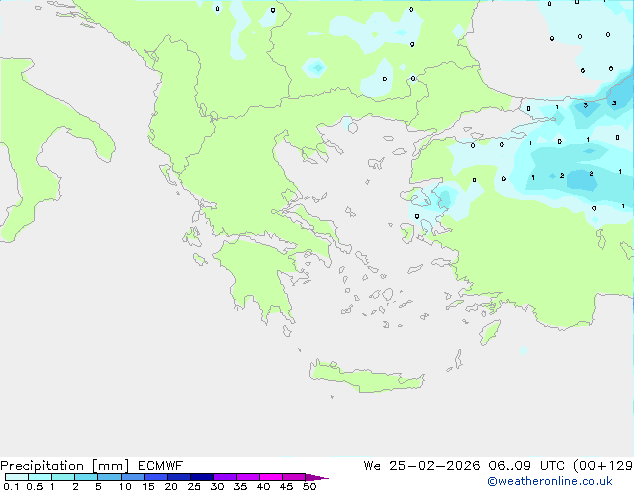Click the 30 mm purple legend swatch
The image size is (634, 490).
click(x=225, y=477)
